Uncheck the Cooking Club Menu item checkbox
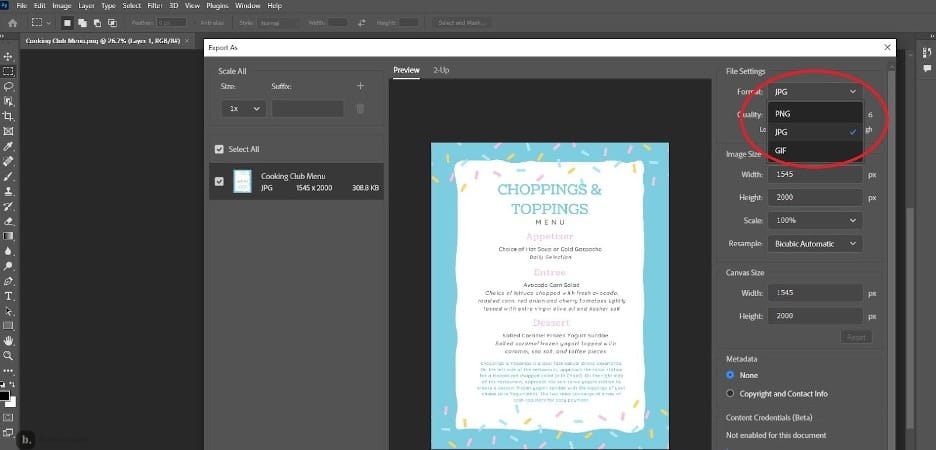 (x=220, y=181)
